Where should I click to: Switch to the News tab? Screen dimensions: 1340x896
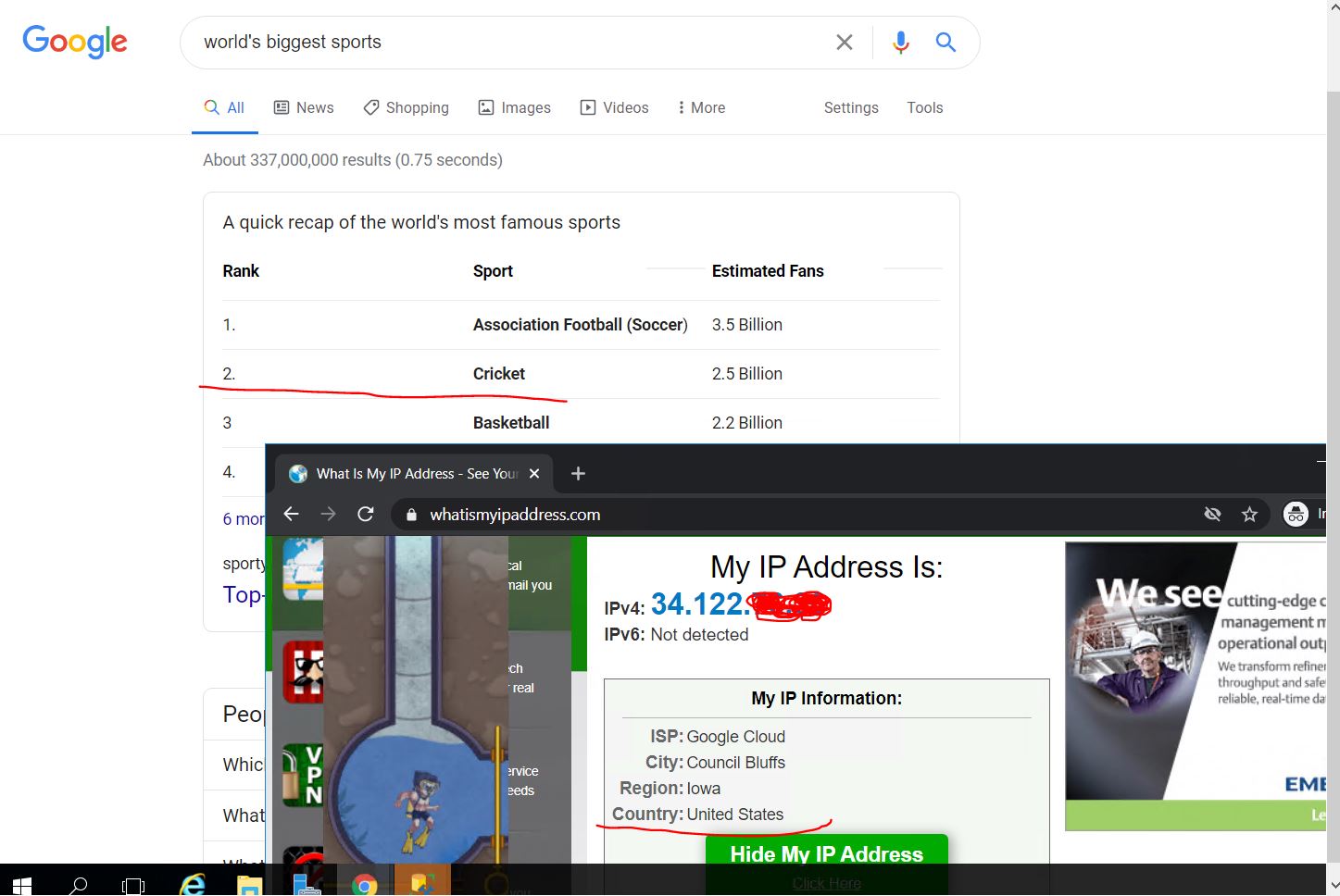pyautogui.click(x=304, y=107)
